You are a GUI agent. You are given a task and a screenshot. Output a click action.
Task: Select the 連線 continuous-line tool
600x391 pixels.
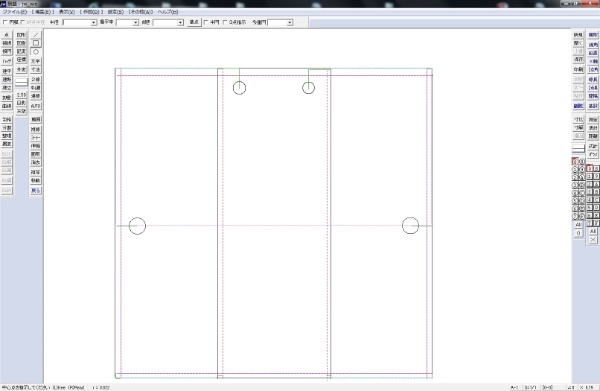[x=36, y=96]
